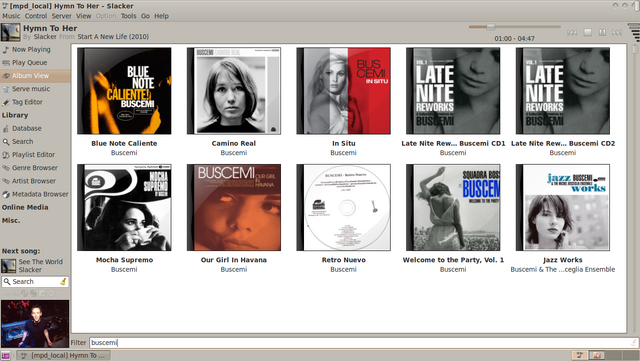Open the Control menu
Screen dimensions: 640x361
click(36, 16)
